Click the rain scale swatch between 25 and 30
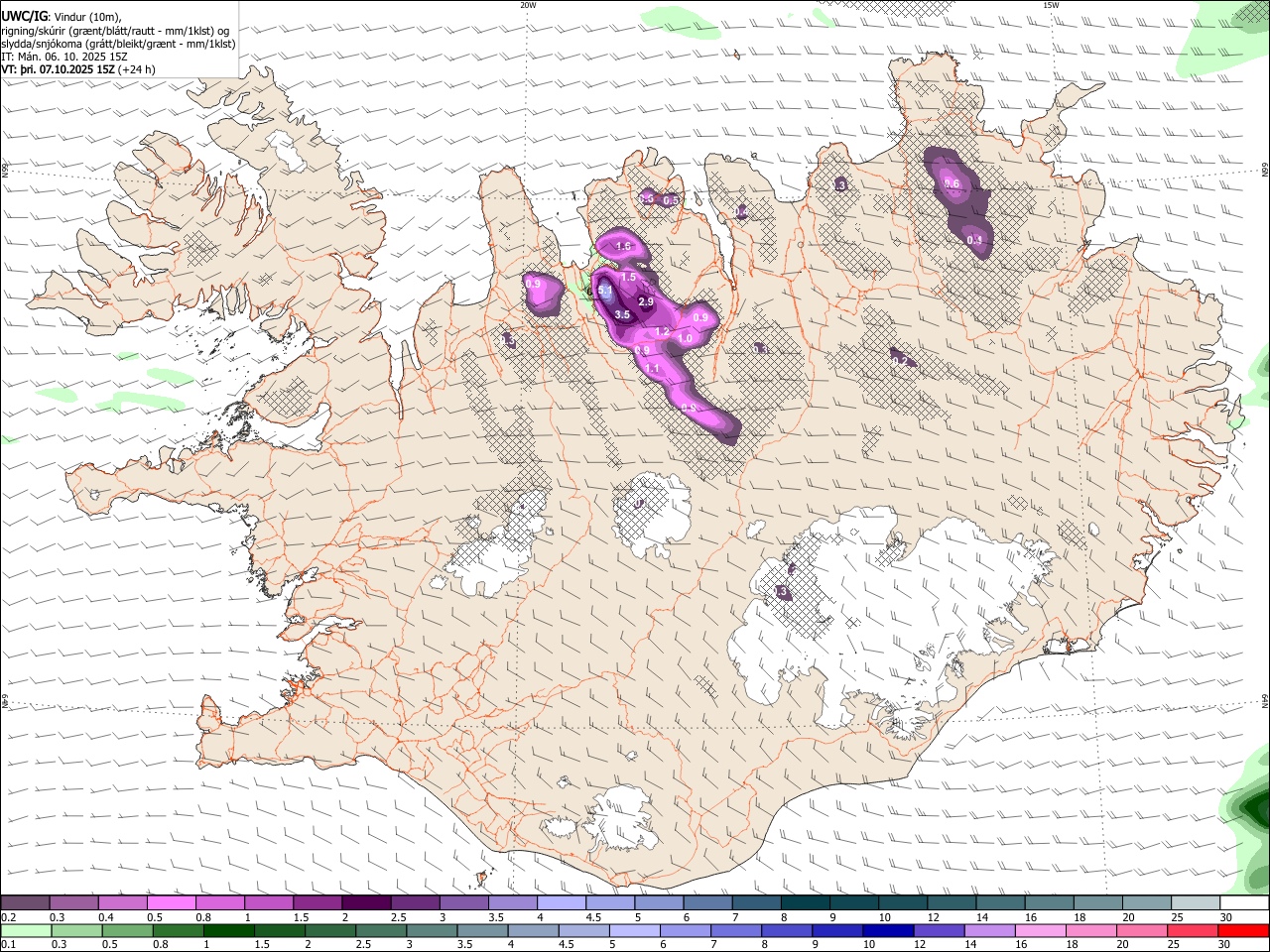 point(1191,930)
